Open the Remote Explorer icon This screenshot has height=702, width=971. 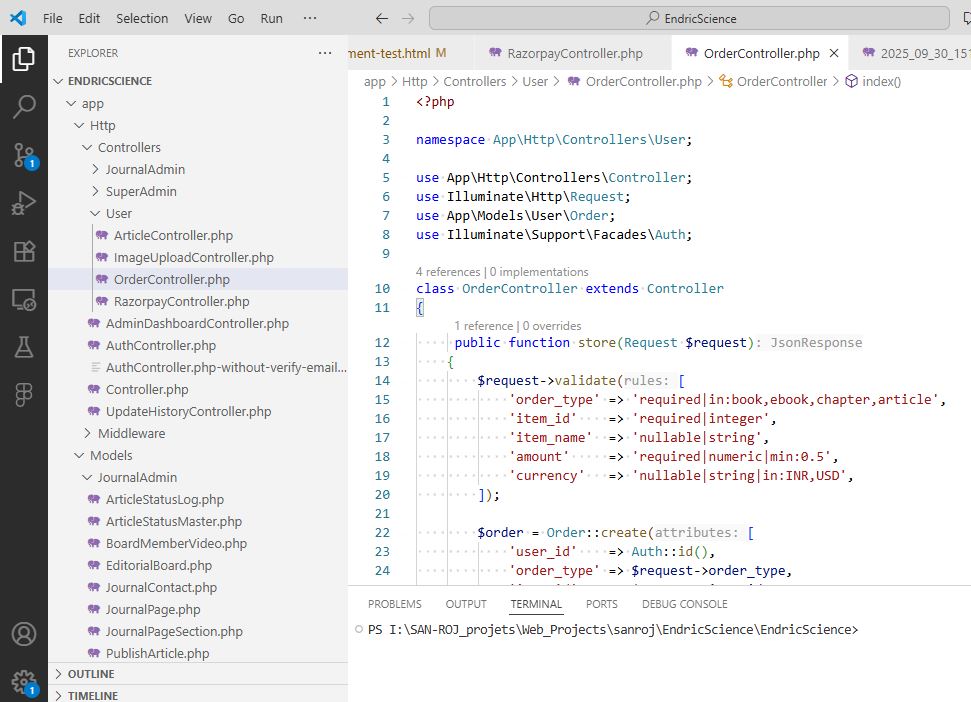click(25, 297)
